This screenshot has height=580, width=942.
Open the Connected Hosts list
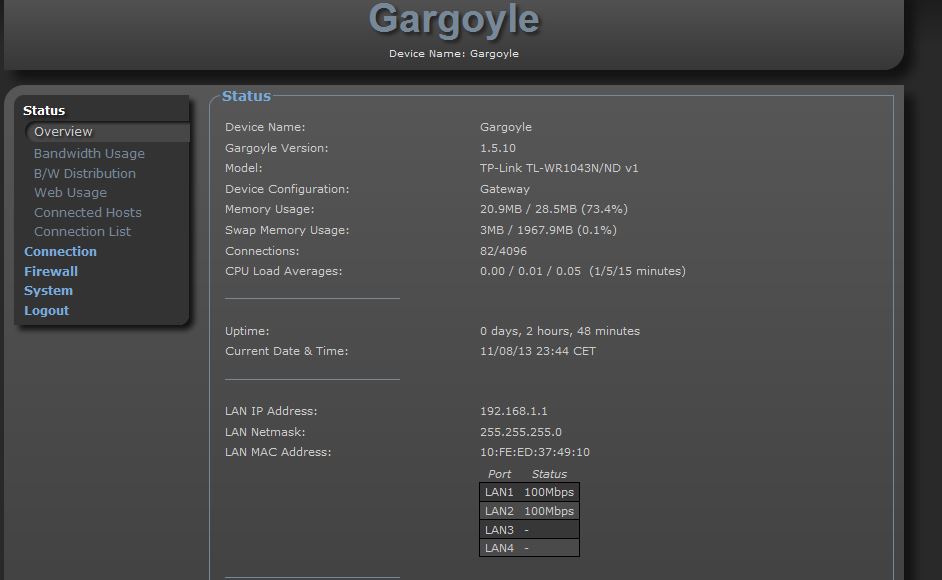tap(87, 212)
